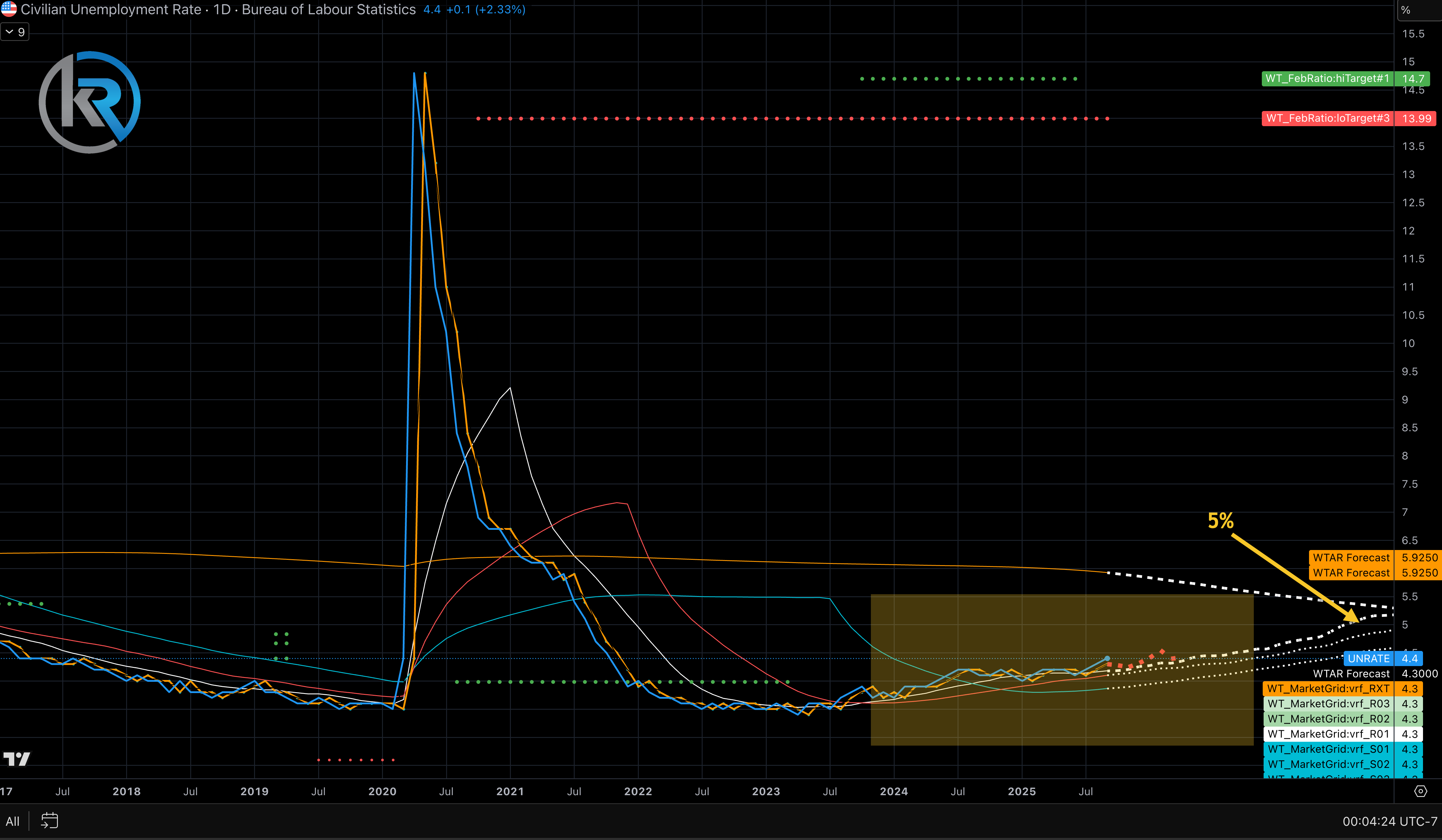Collapse the indicator legend showing 9
Screen dimensions: 1442x840
[x=15, y=32]
